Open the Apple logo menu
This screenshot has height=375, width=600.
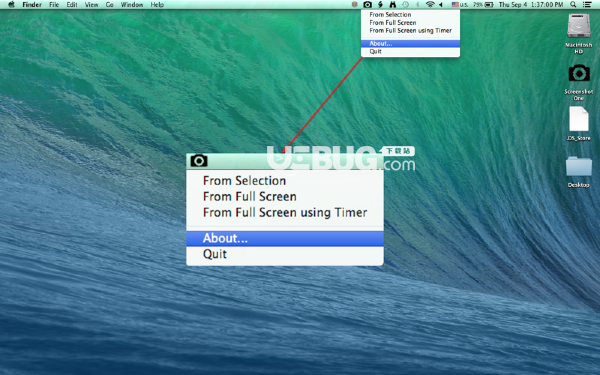pos(11,5)
